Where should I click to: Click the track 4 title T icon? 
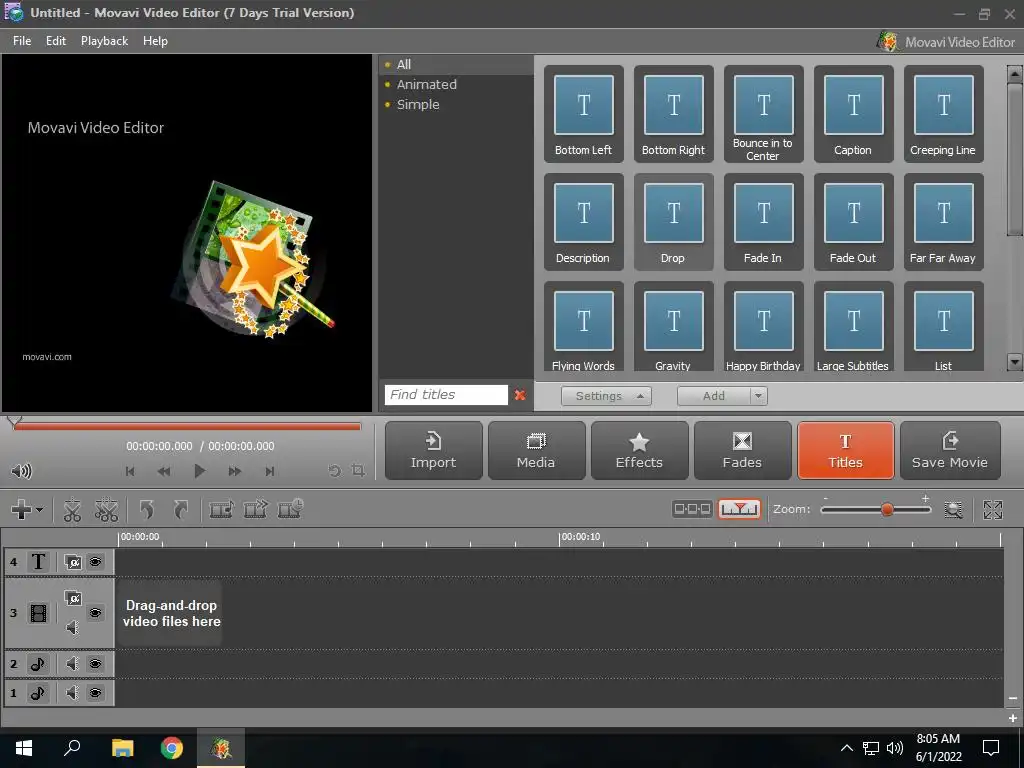tap(39, 562)
